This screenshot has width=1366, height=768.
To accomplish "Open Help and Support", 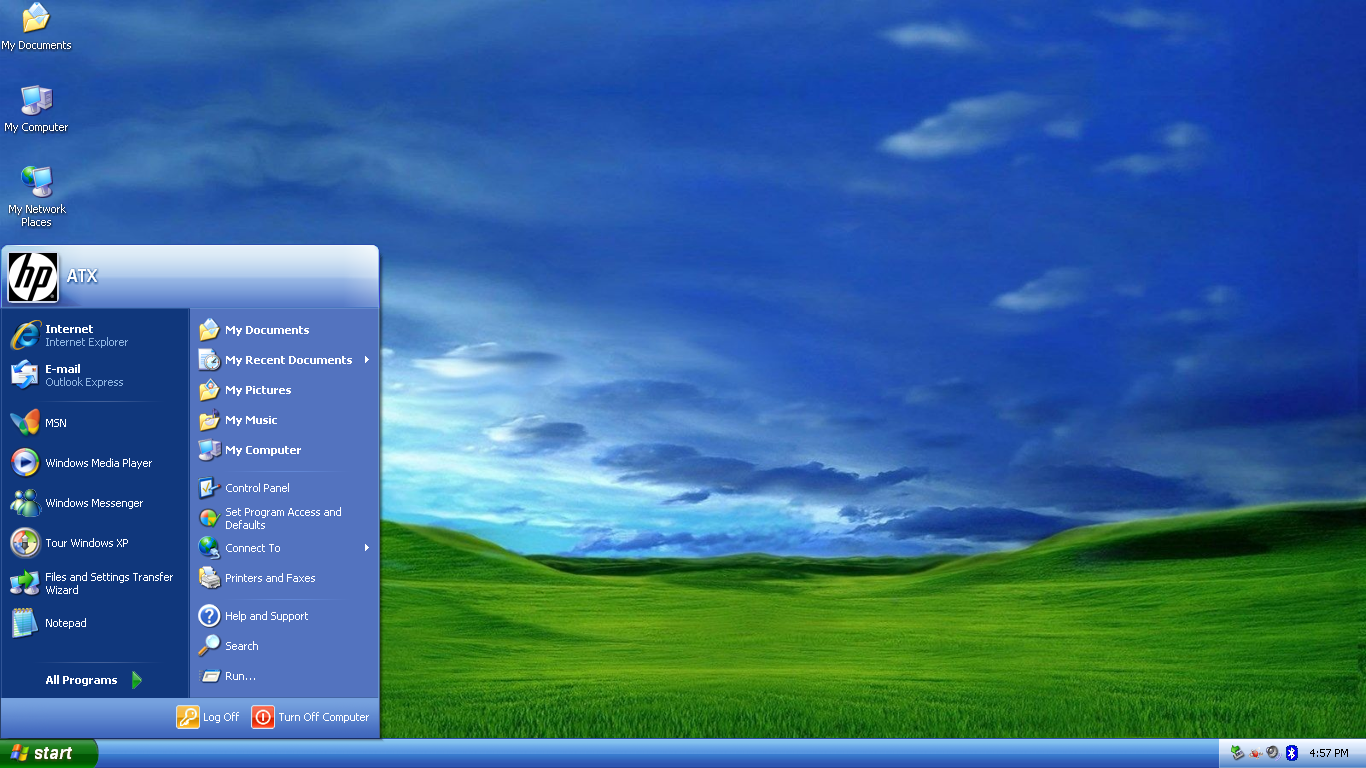I will [284, 616].
